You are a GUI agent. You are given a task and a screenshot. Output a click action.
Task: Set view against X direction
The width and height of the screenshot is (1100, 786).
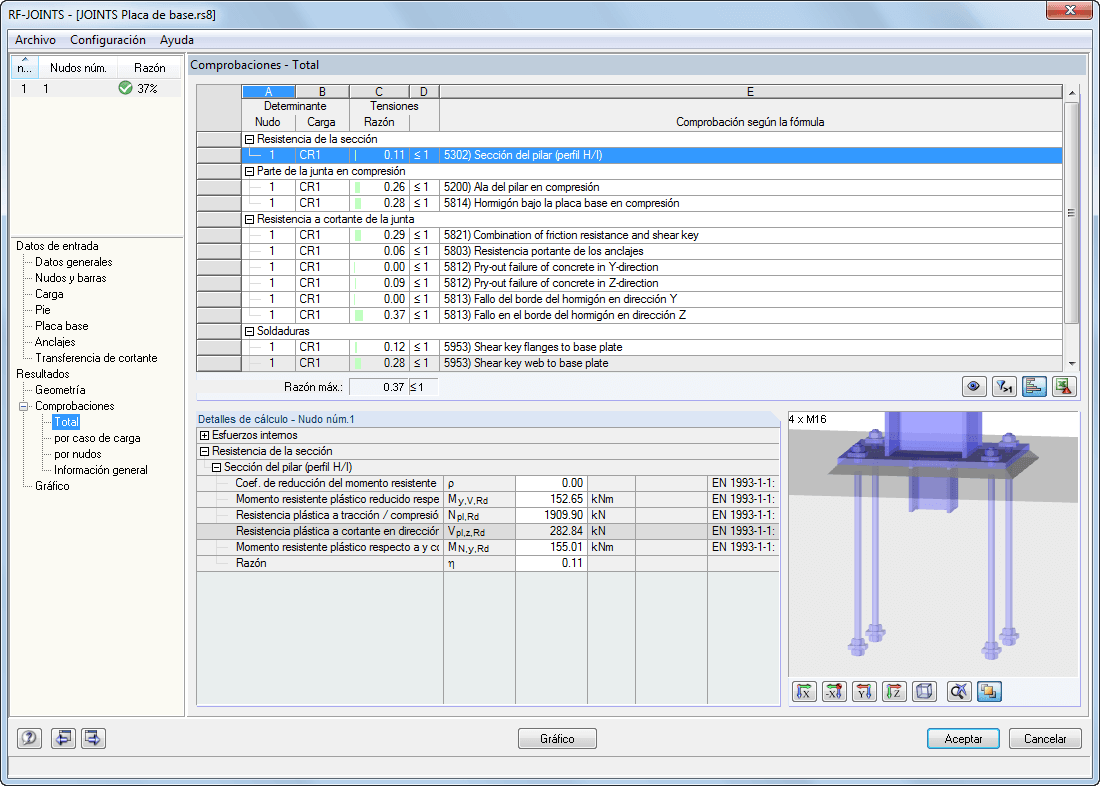coord(834,692)
